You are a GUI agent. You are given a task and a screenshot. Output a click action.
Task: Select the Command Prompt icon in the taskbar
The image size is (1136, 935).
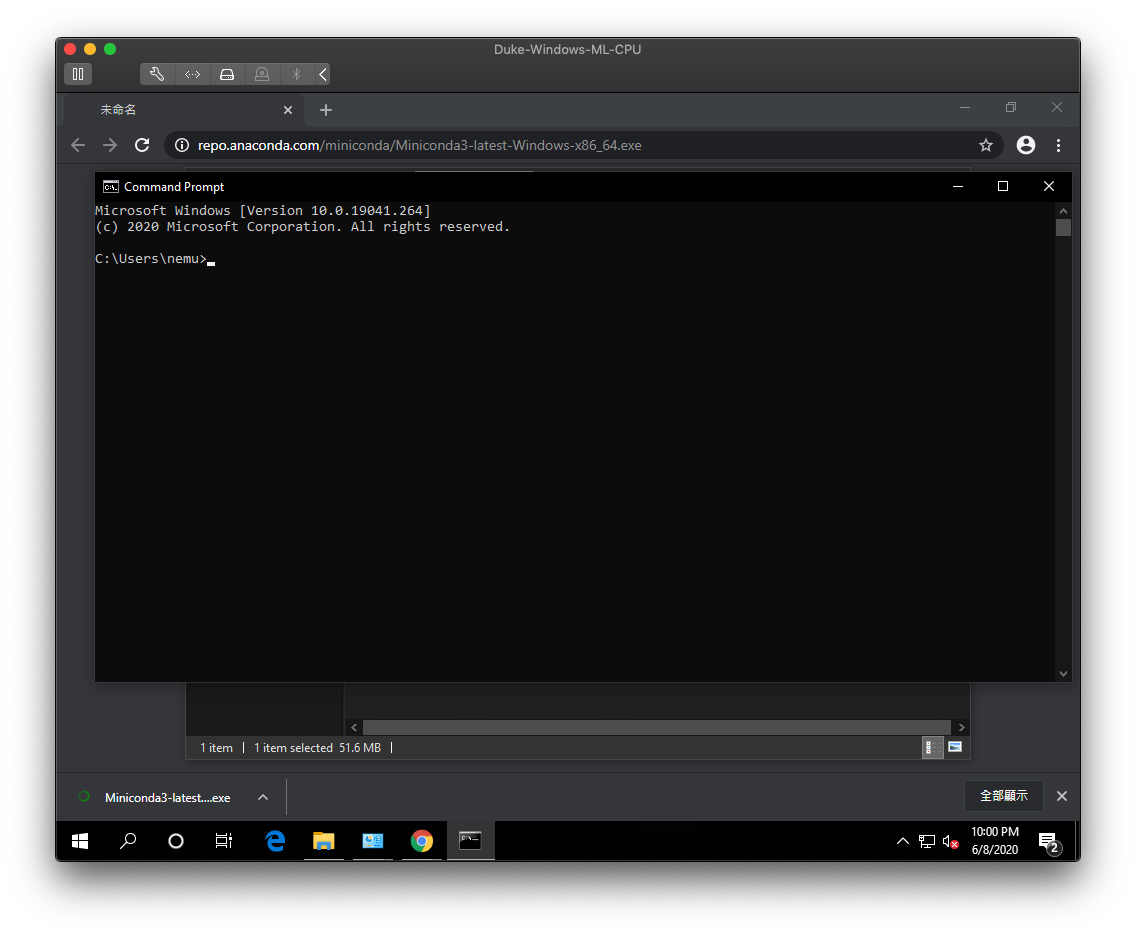click(x=470, y=841)
